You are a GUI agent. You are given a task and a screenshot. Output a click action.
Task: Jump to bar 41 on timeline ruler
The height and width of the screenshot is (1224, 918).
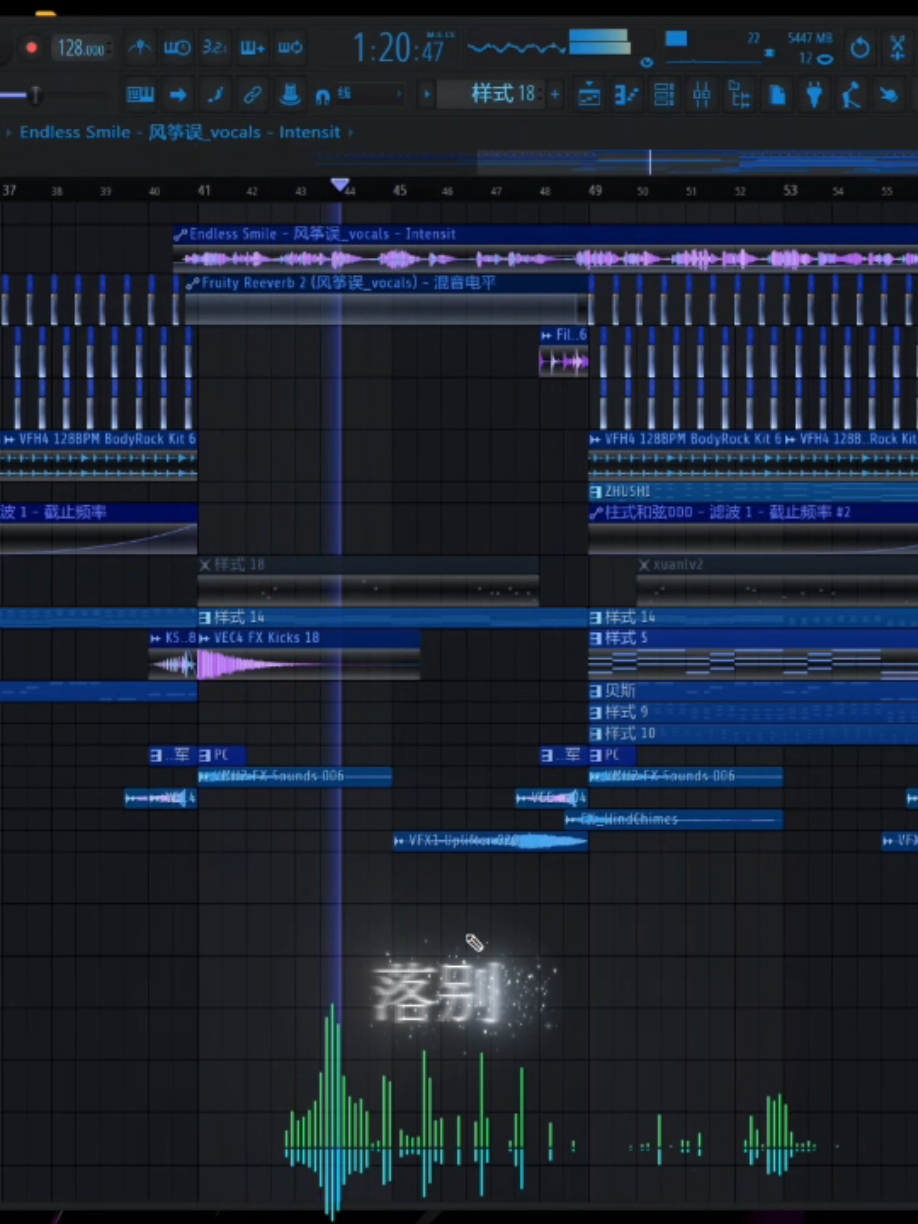pyautogui.click(x=204, y=190)
